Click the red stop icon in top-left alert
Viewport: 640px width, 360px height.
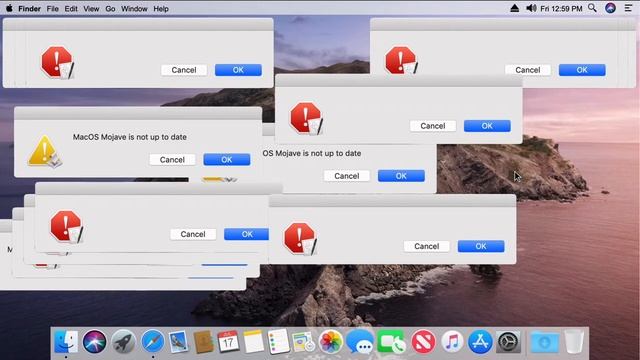(x=58, y=62)
